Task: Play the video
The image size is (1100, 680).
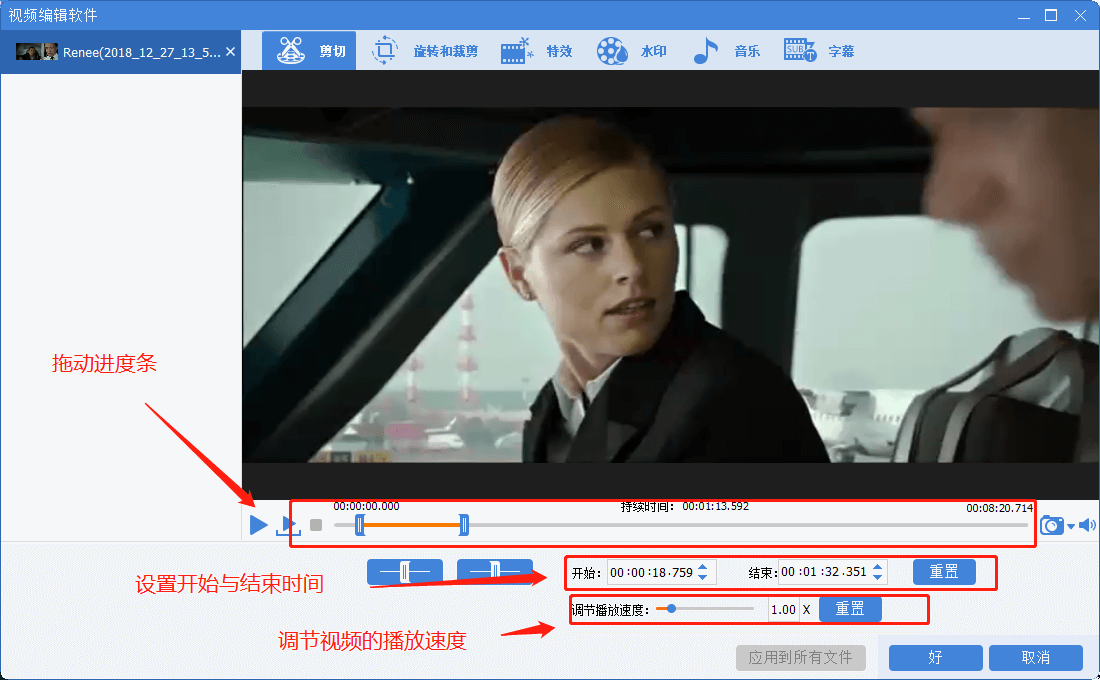Action: click(x=258, y=524)
